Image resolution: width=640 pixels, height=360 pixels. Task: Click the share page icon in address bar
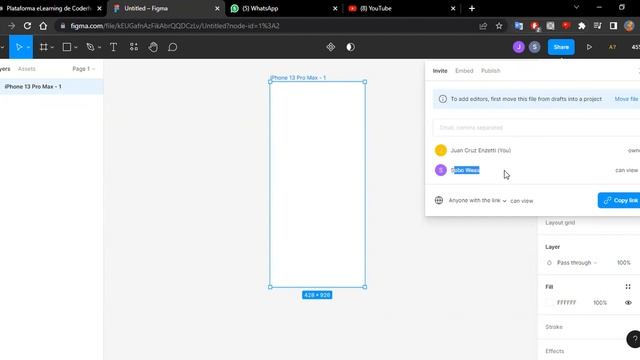[483, 26]
